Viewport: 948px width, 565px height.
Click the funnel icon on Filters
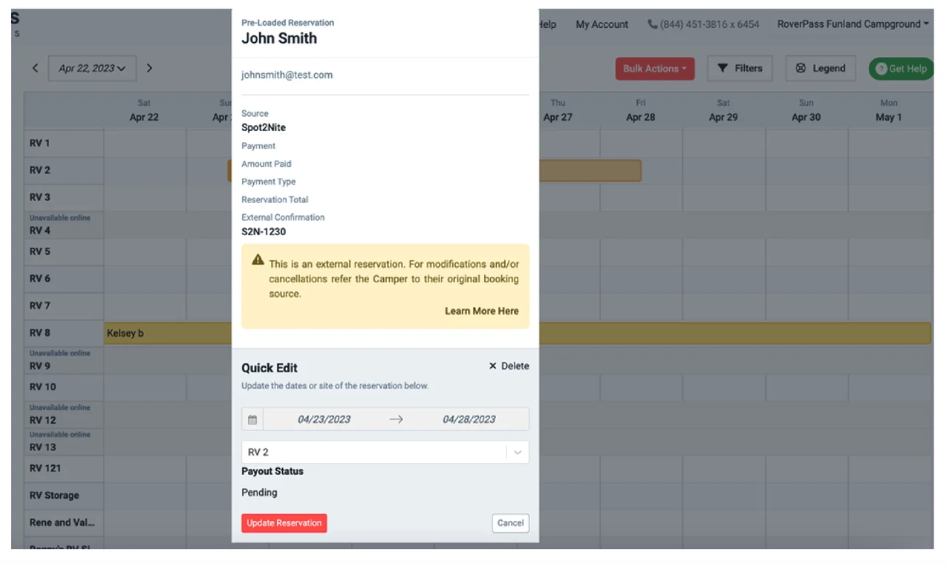click(x=722, y=68)
